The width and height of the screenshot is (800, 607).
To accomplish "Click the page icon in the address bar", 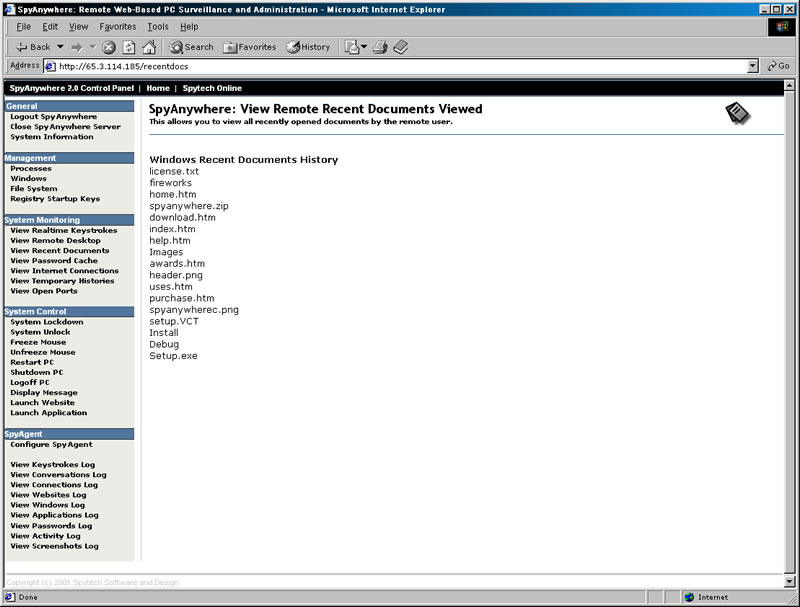I will coord(50,66).
